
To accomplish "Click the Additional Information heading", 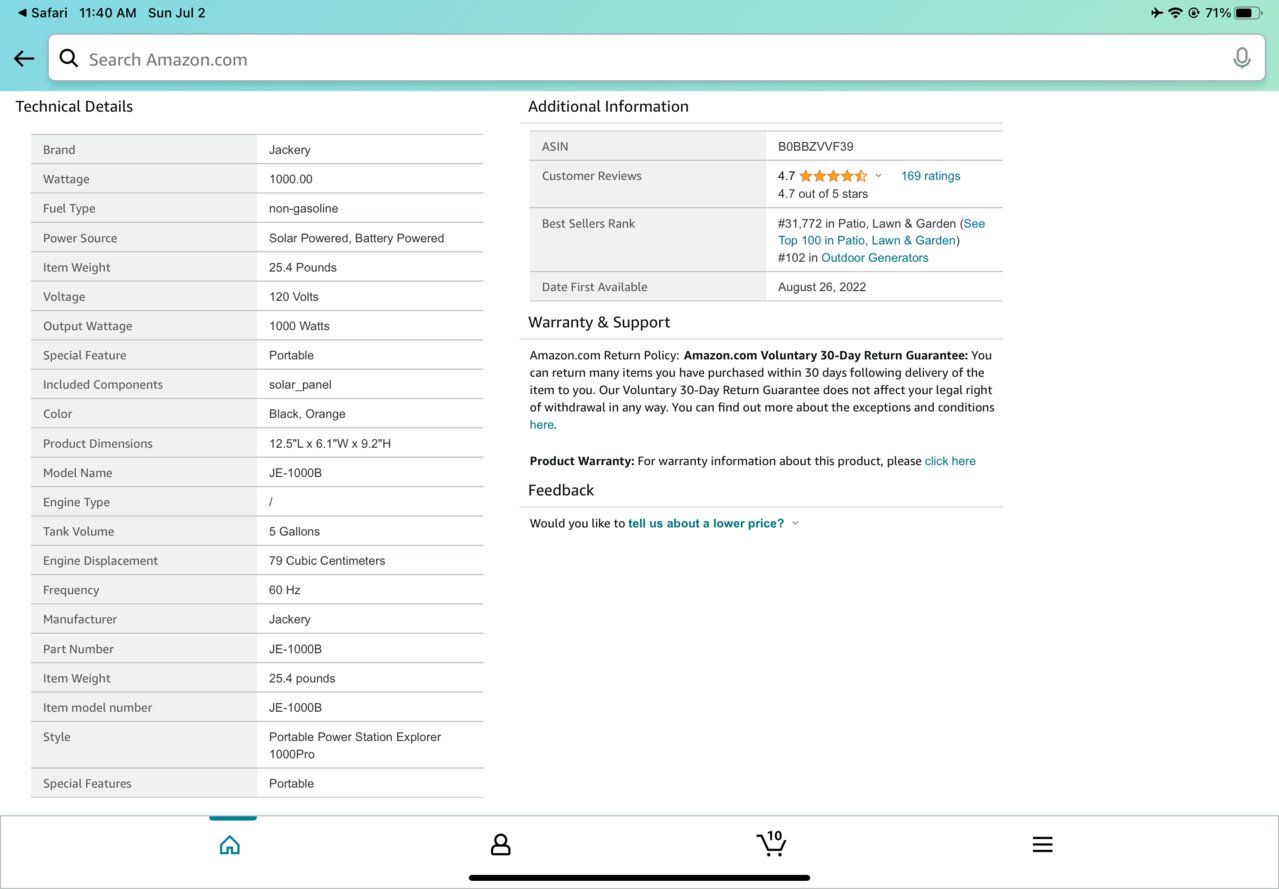I will point(608,106).
